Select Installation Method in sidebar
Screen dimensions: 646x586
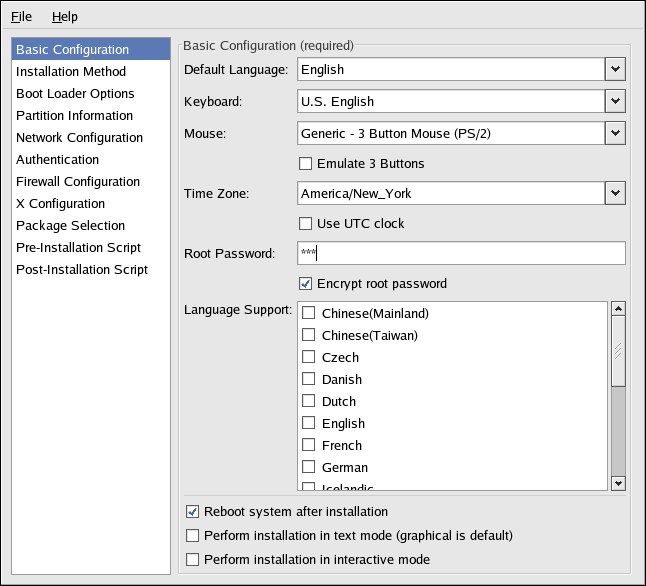coord(71,72)
